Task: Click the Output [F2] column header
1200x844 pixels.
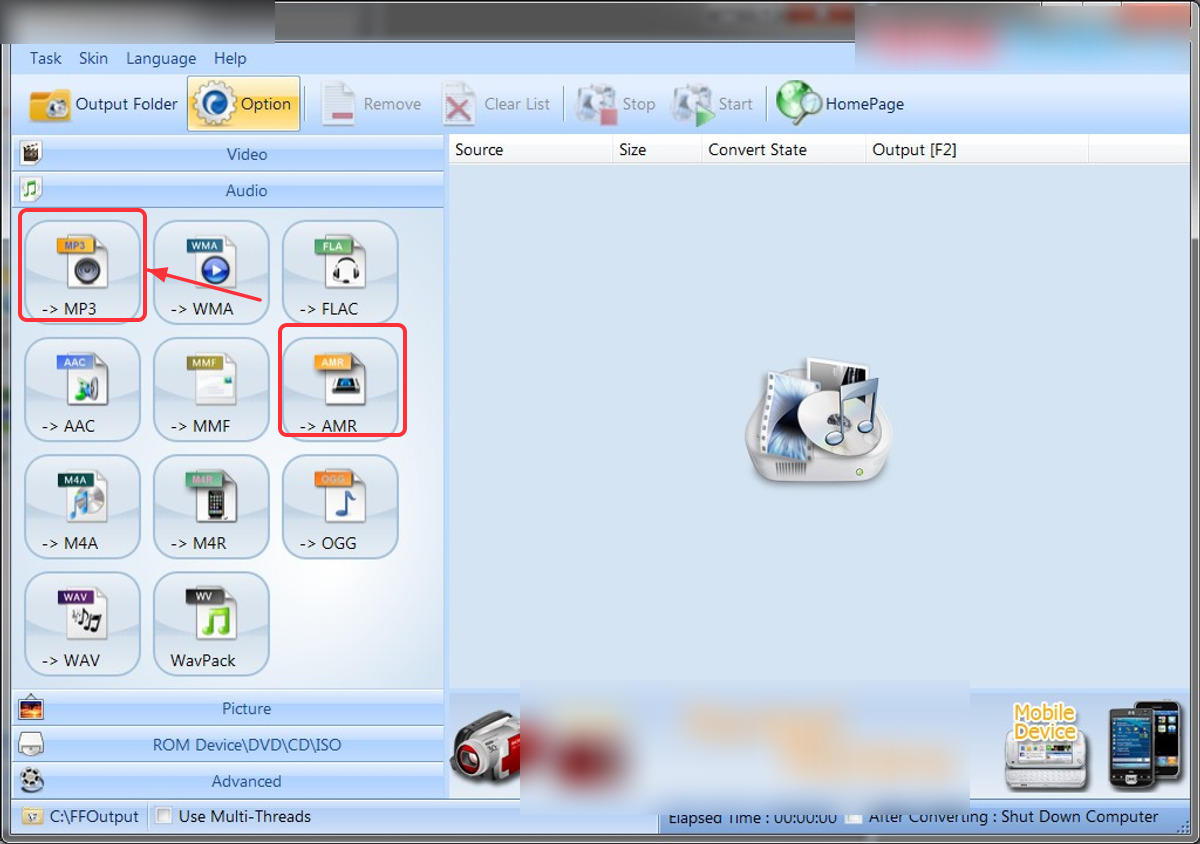Action: 977,149
